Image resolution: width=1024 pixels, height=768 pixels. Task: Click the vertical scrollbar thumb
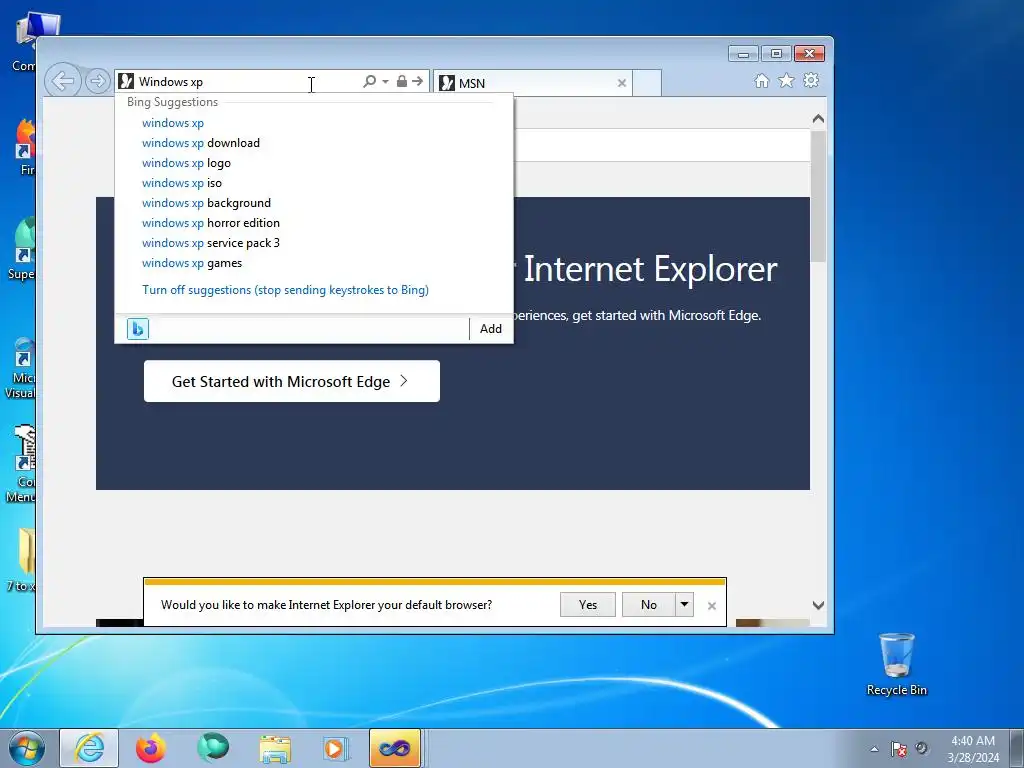coord(818,196)
